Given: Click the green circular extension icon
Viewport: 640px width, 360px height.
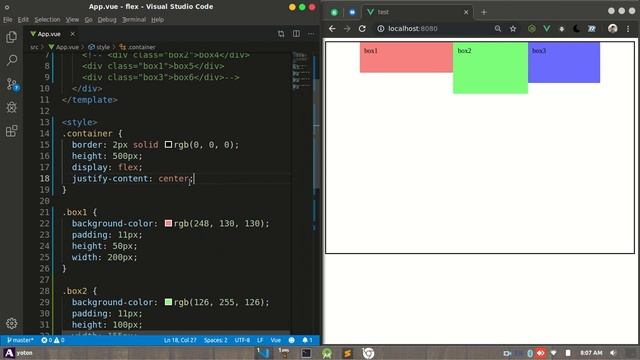Looking at the screenshot, I should tap(531, 29).
